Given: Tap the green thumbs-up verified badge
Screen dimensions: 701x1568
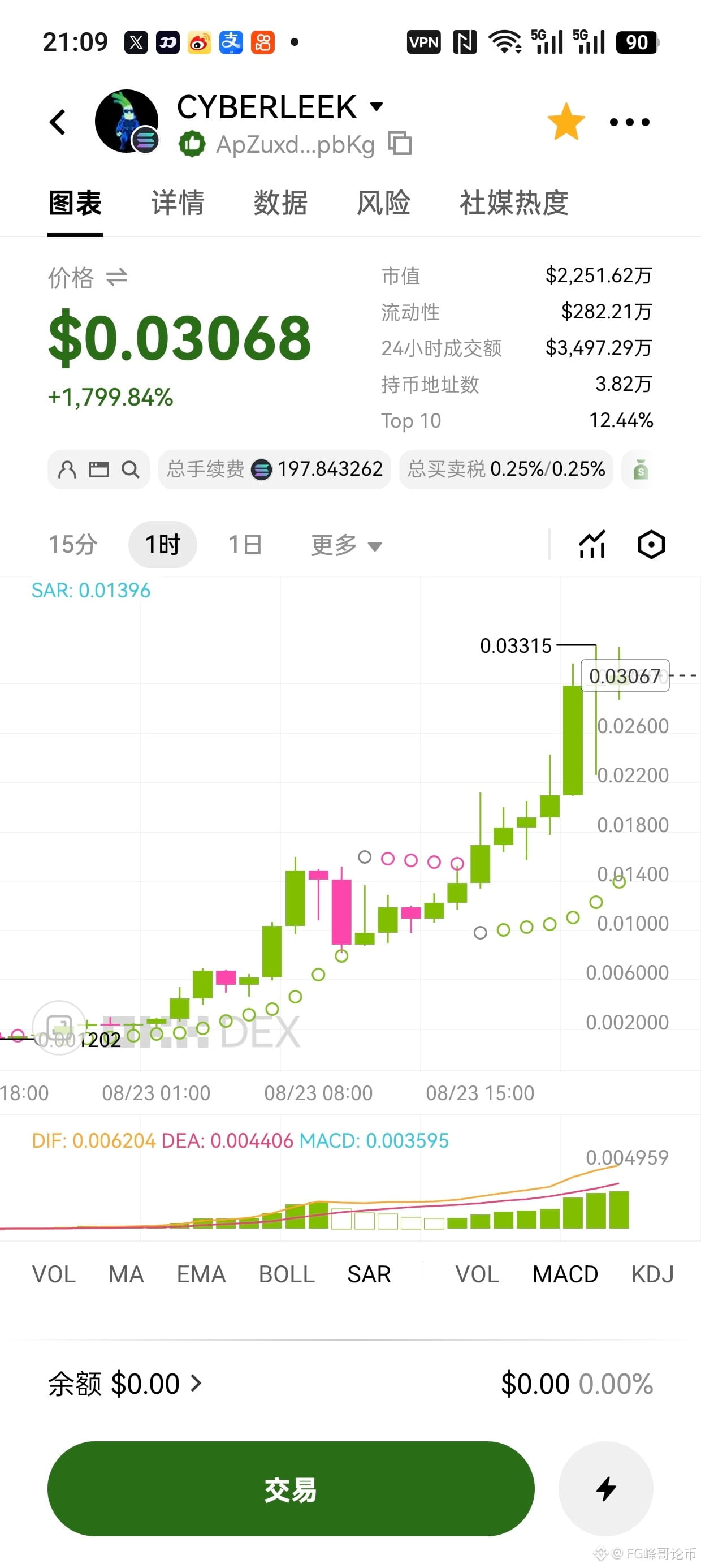Looking at the screenshot, I should 192,144.
